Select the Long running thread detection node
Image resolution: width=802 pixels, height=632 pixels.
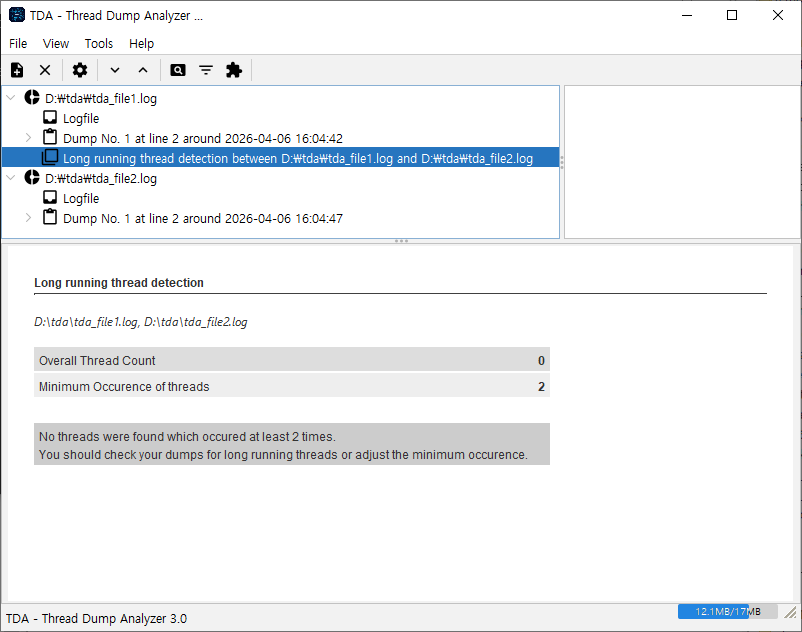tap(297, 158)
